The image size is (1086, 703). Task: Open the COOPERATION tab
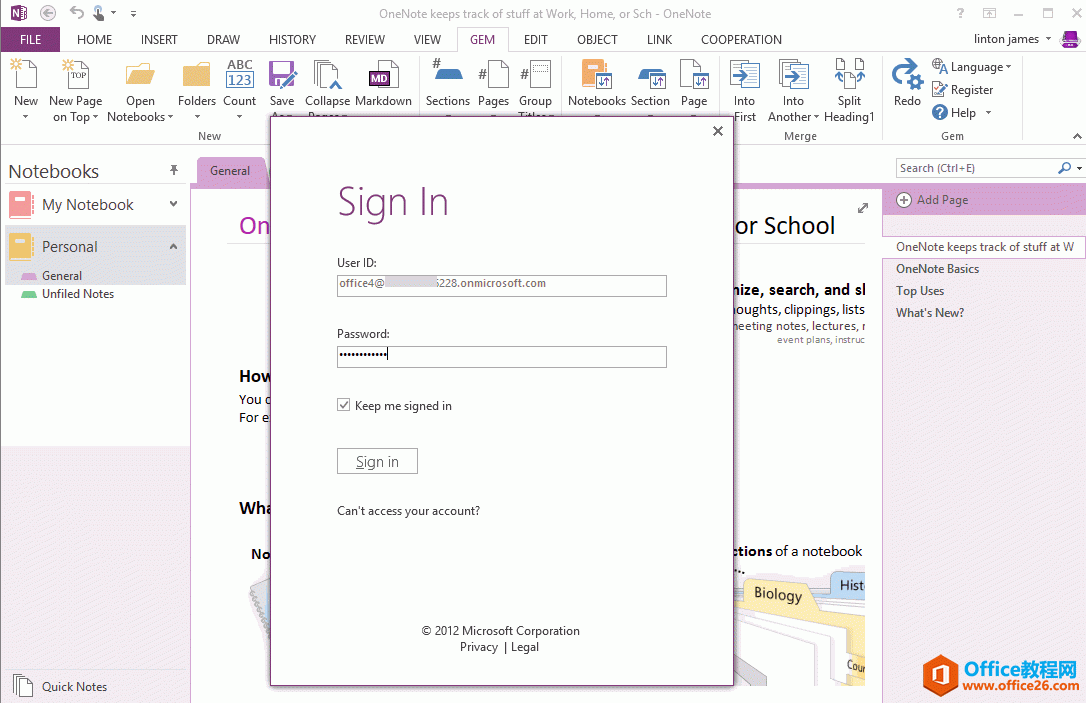741,39
